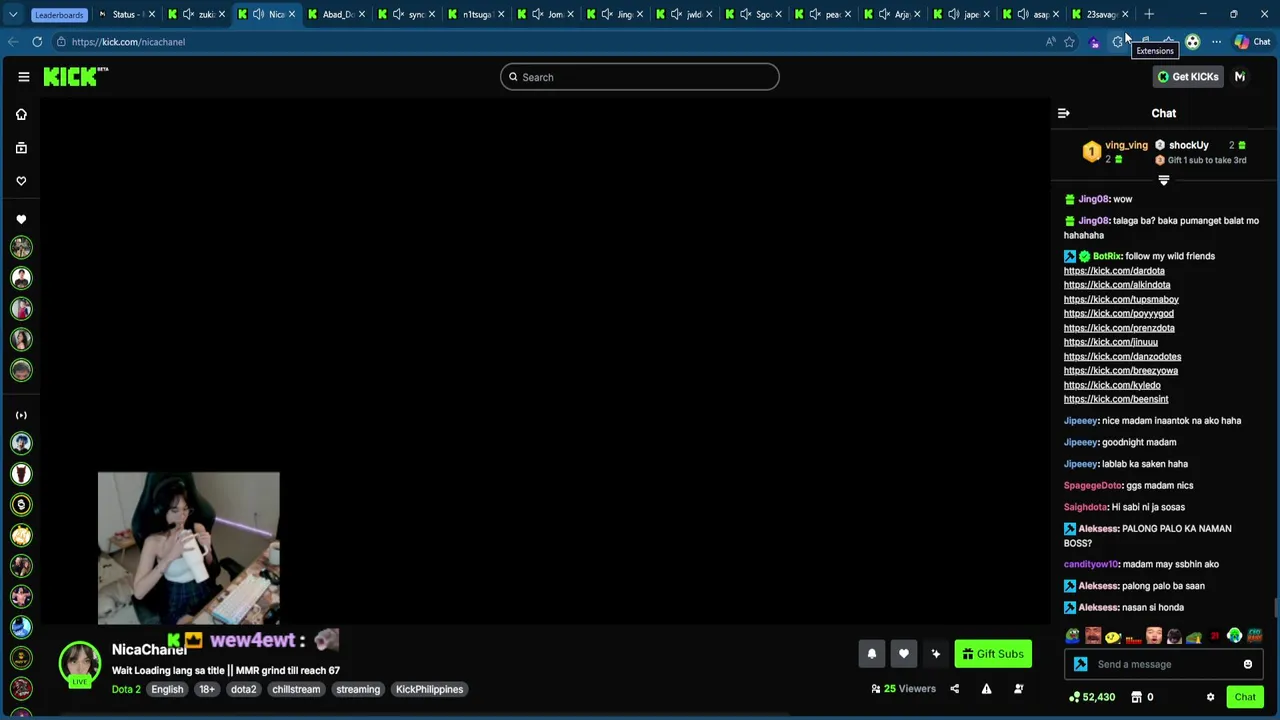Select the chillstream tag

click(296, 689)
